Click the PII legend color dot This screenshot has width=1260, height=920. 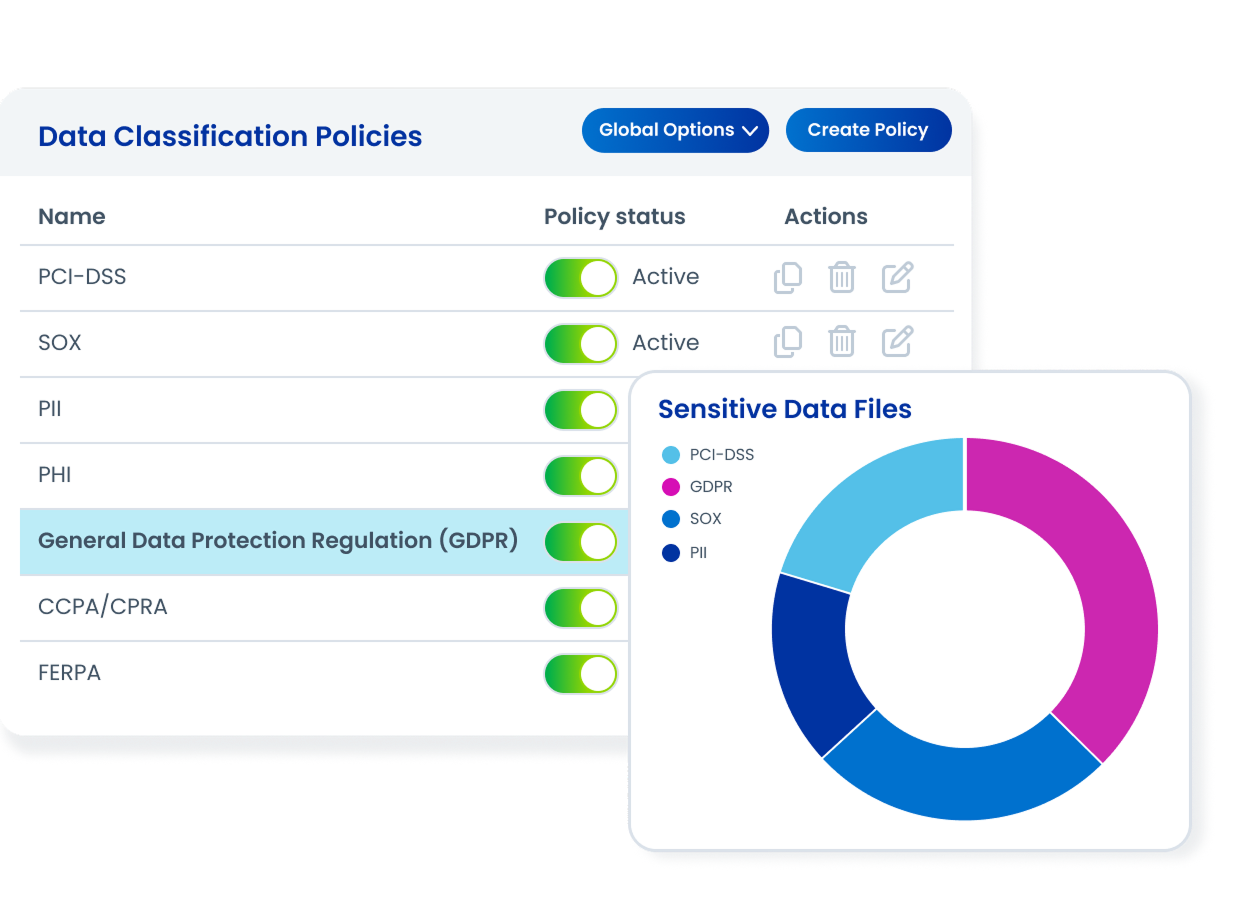click(671, 552)
